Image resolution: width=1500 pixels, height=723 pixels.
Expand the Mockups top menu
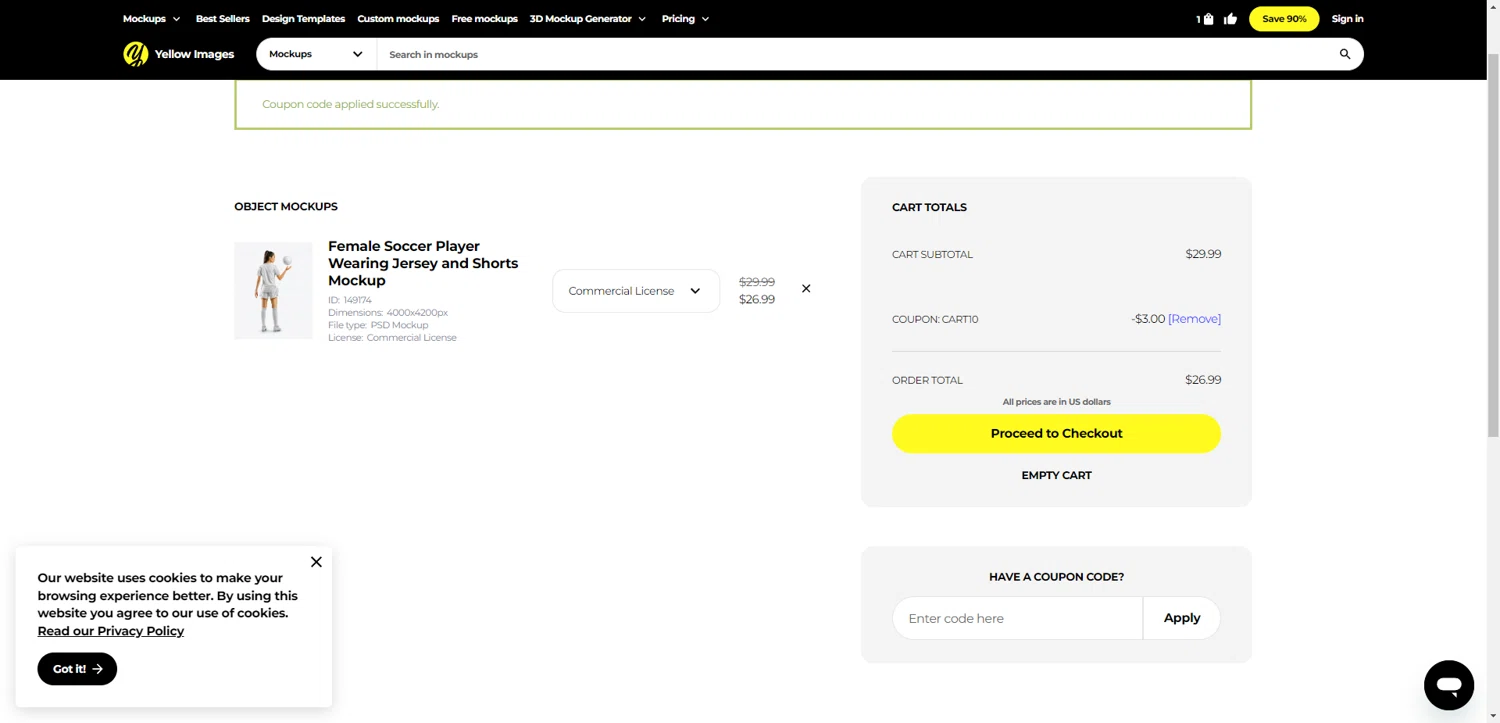152,19
